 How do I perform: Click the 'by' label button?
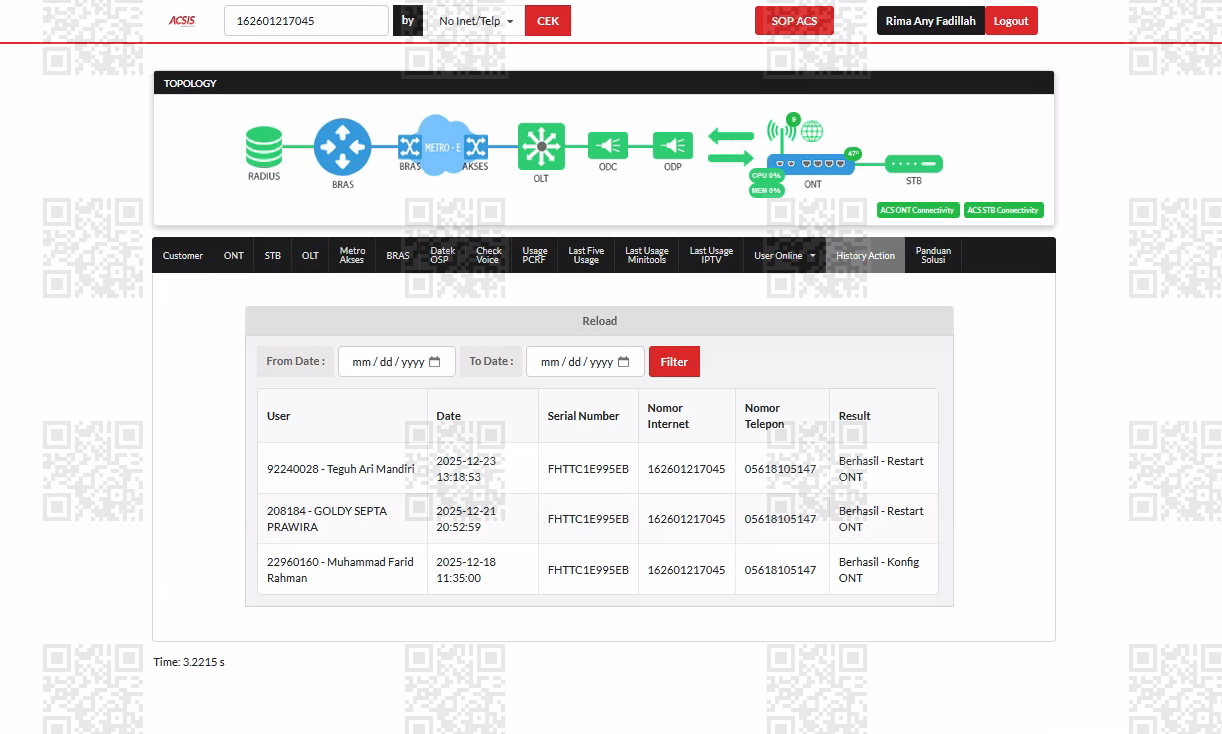click(408, 21)
